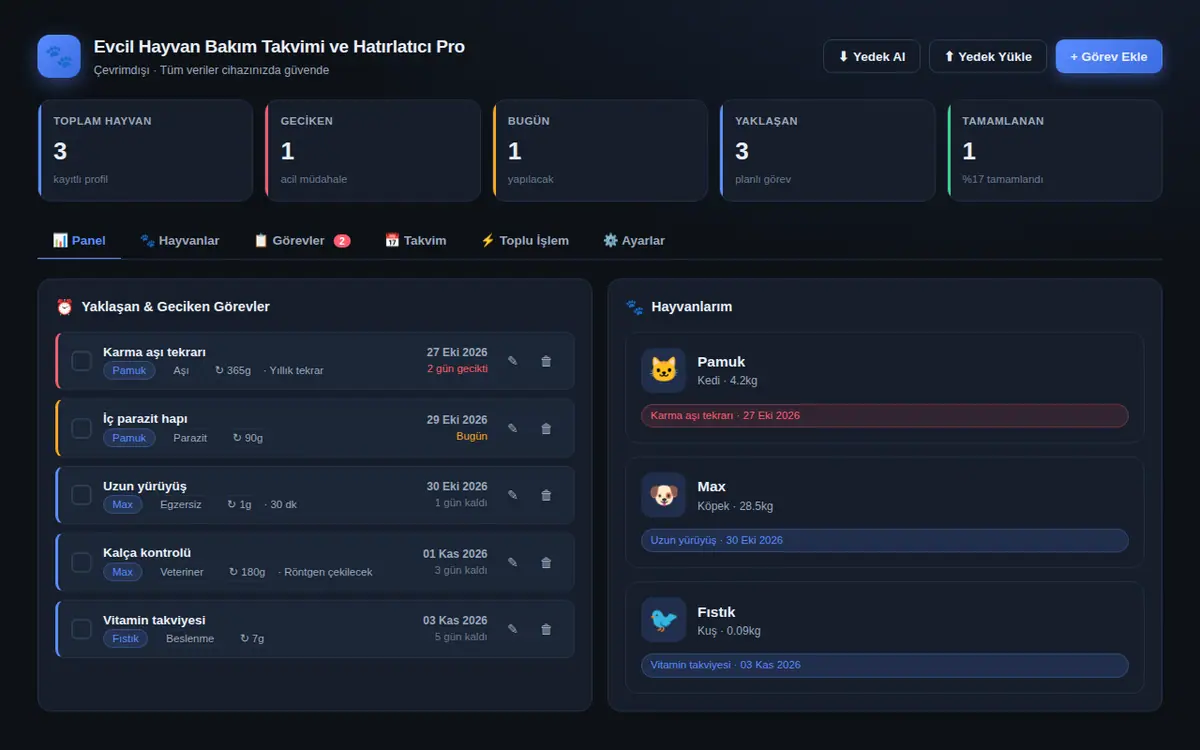Delete the Uzun yürüyüş task
This screenshot has width=1200, height=750.
click(x=546, y=495)
